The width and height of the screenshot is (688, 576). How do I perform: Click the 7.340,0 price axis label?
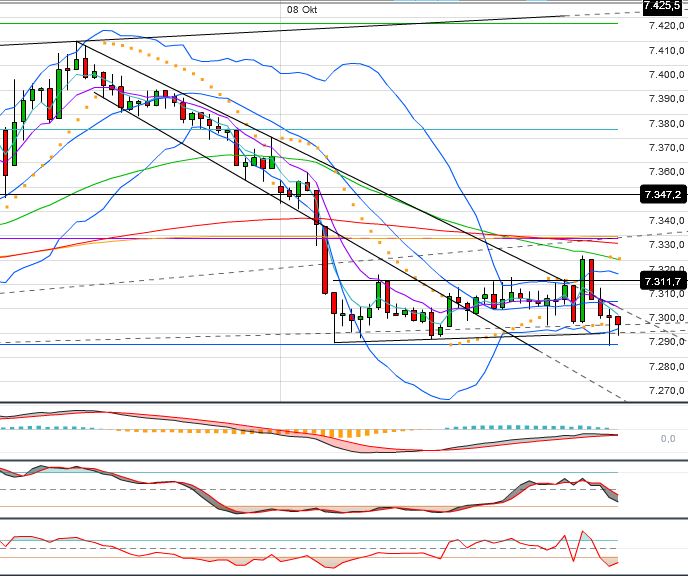[666, 220]
